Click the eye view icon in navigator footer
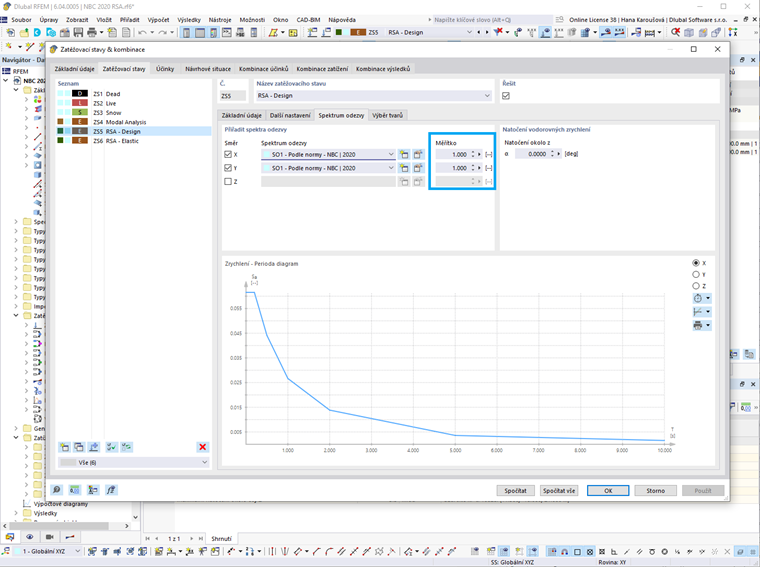 [30, 536]
